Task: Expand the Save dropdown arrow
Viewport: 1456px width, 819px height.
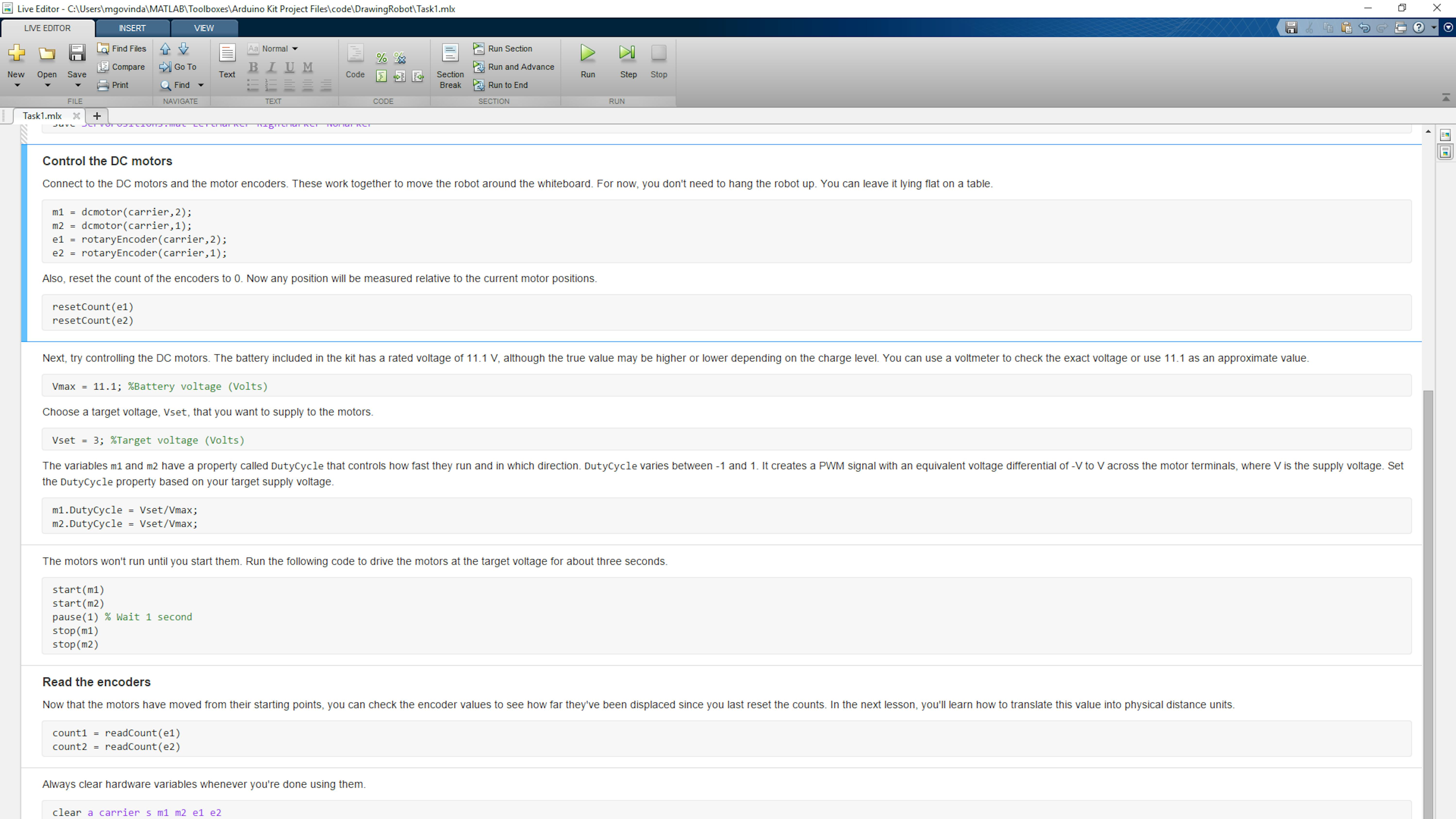Action: (78, 85)
